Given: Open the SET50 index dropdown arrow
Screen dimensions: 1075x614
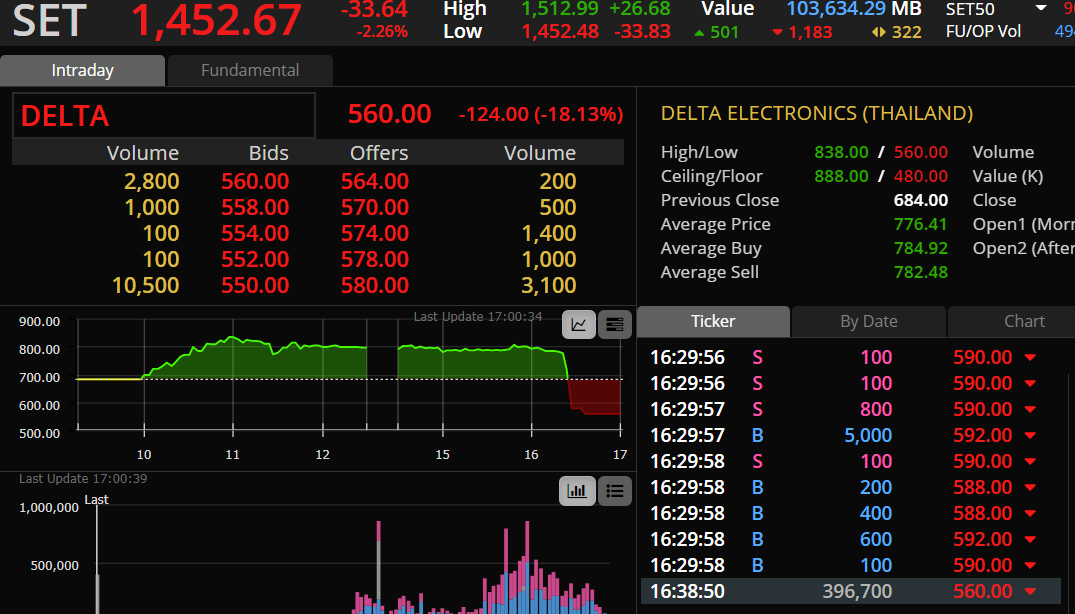Looking at the screenshot, I should [1041, 8].
